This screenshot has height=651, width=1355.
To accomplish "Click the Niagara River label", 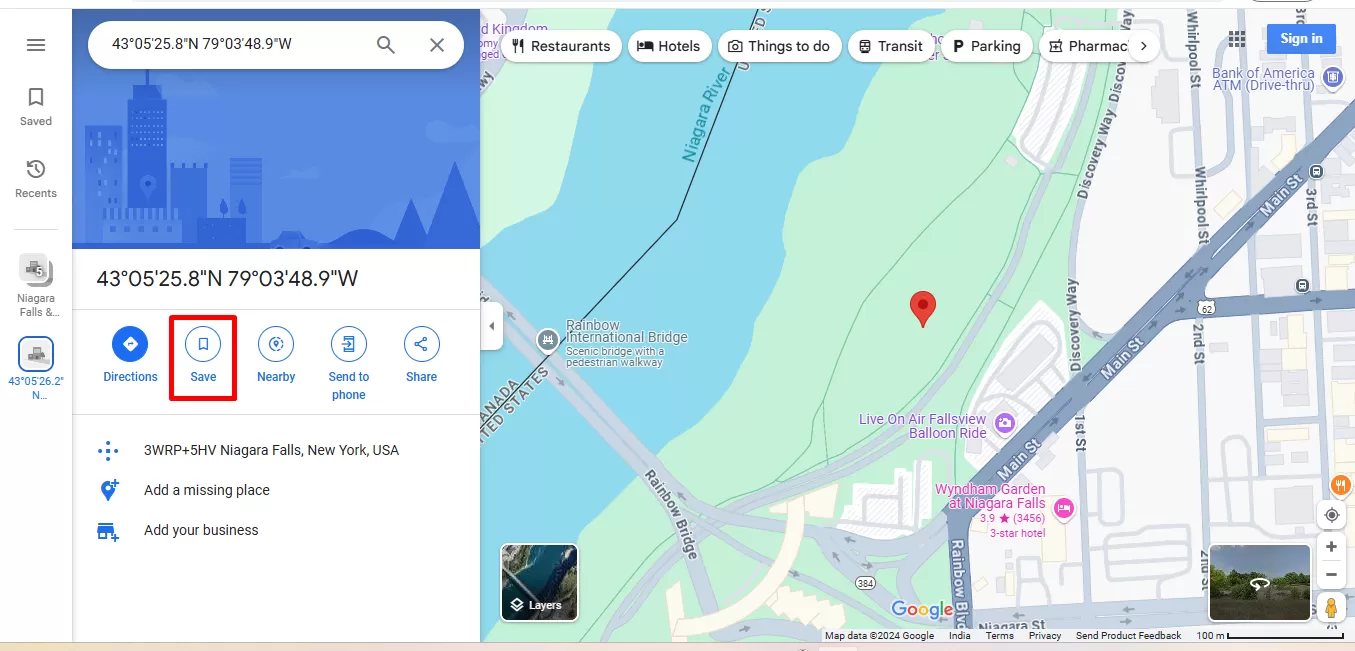I will (x=708, y=117).
